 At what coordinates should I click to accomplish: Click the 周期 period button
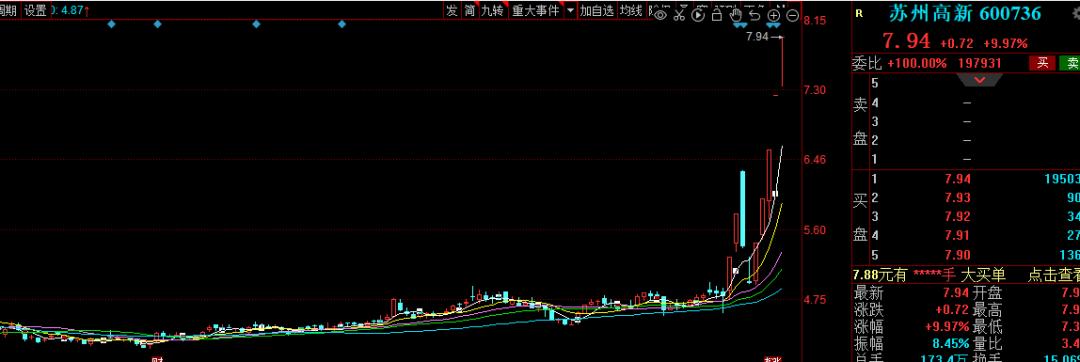(8, 10)
